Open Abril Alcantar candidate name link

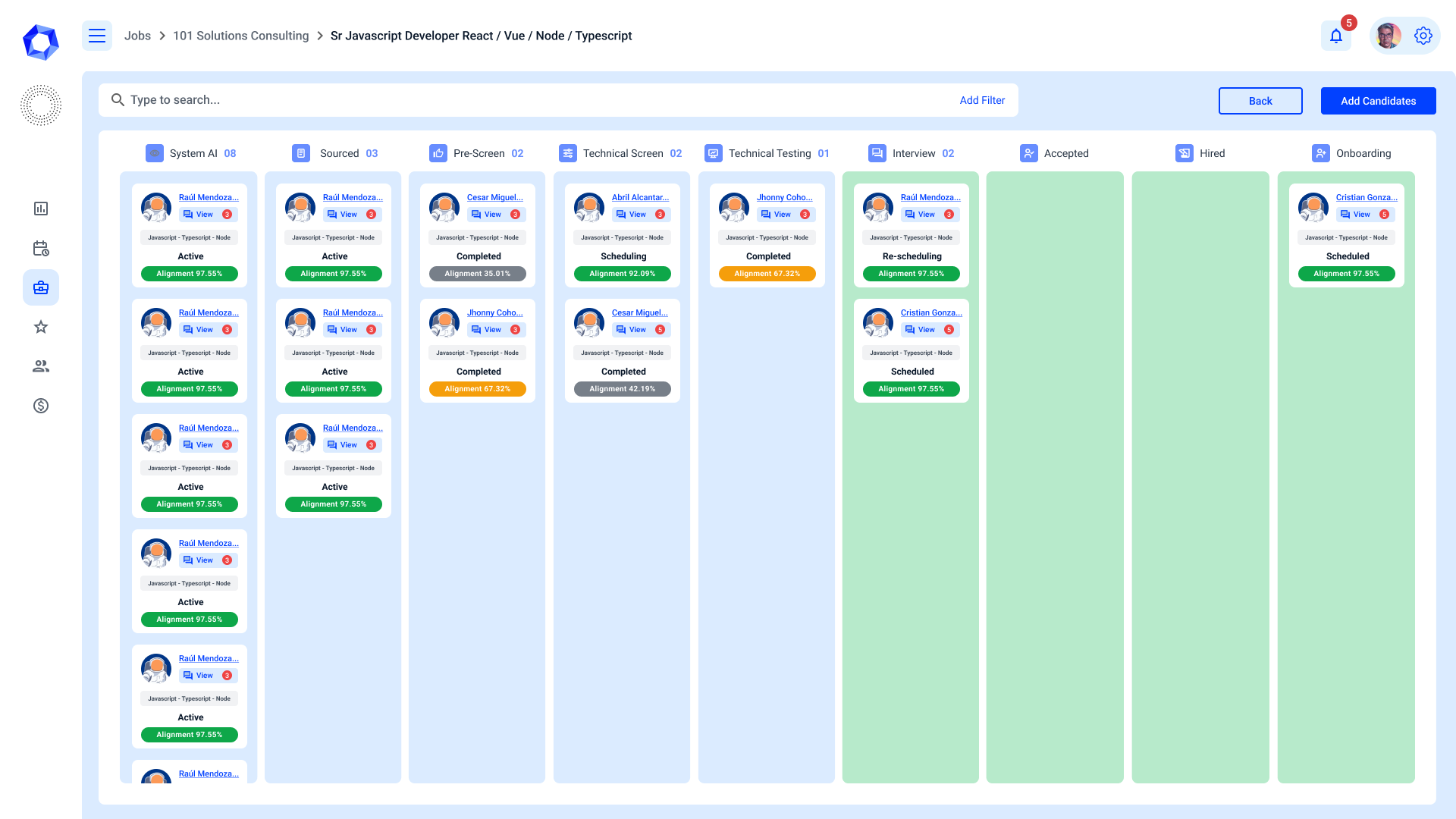click(640, 197)
